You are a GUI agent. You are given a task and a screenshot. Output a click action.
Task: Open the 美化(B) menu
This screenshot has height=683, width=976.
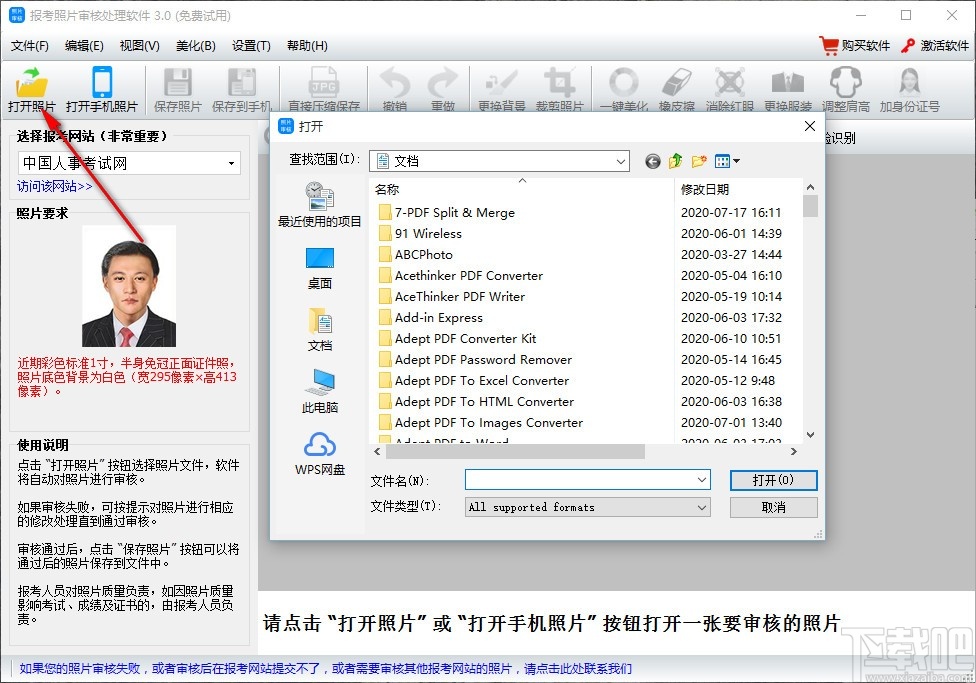pos(195,46)
